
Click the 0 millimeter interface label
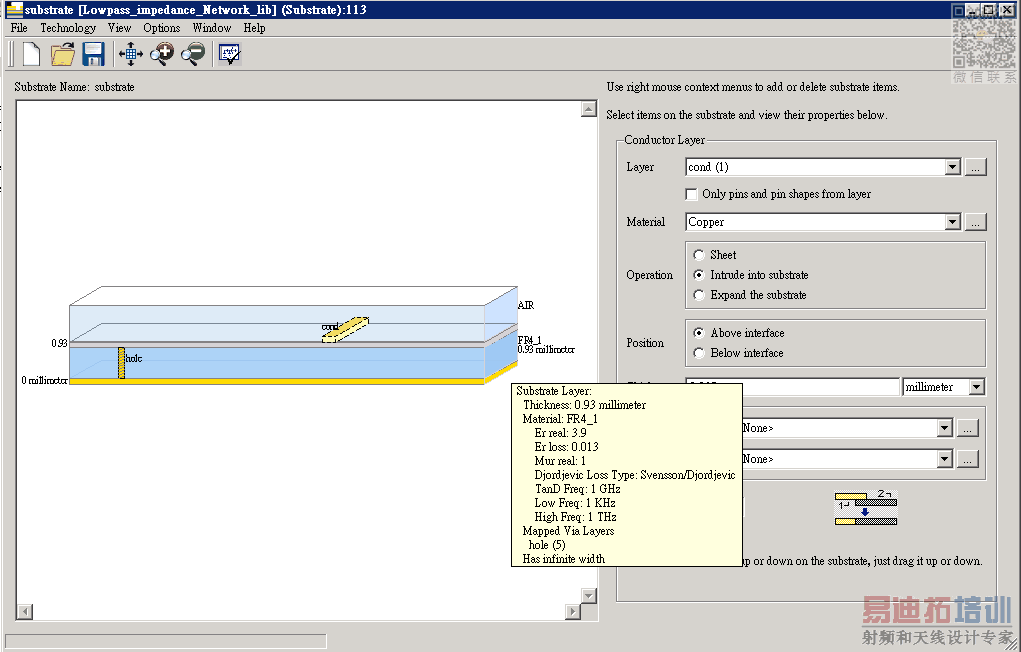point(44,380)
